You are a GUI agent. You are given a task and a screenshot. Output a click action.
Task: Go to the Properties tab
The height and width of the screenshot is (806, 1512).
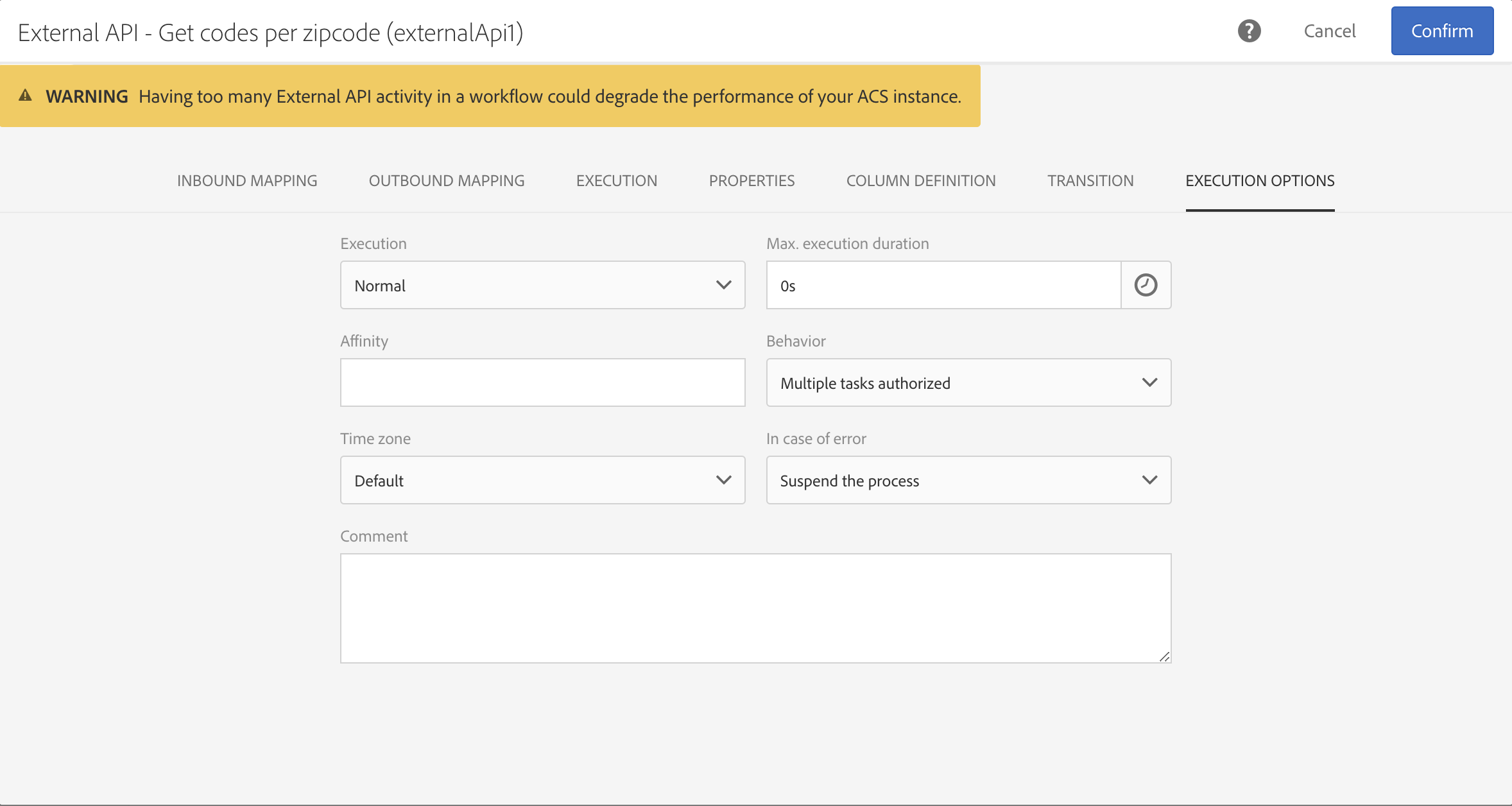752,181
